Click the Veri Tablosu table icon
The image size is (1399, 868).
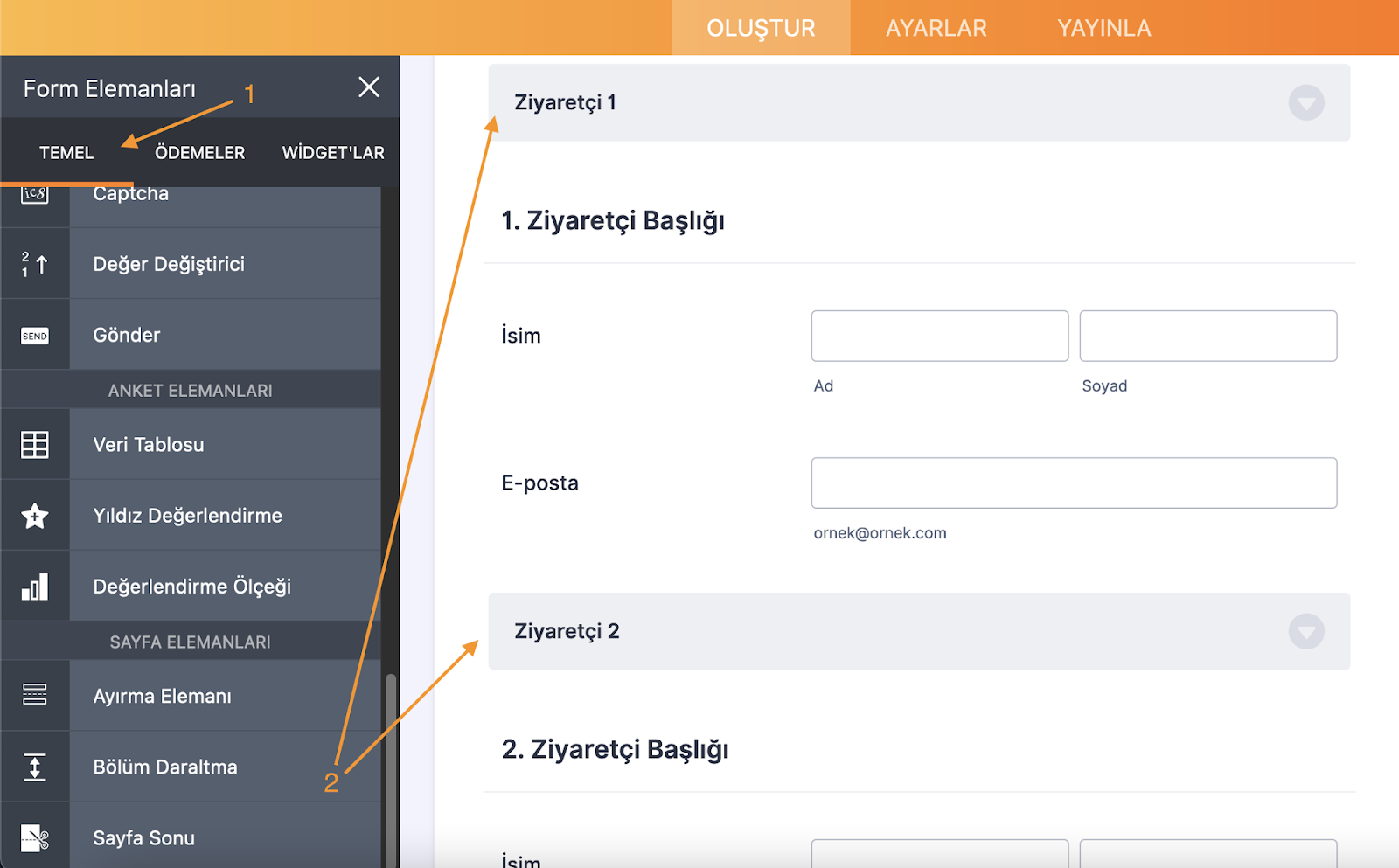tap(35, 445)
